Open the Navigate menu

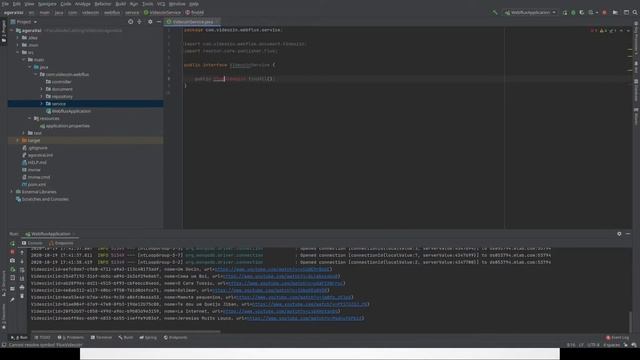[x=47, y=4]
